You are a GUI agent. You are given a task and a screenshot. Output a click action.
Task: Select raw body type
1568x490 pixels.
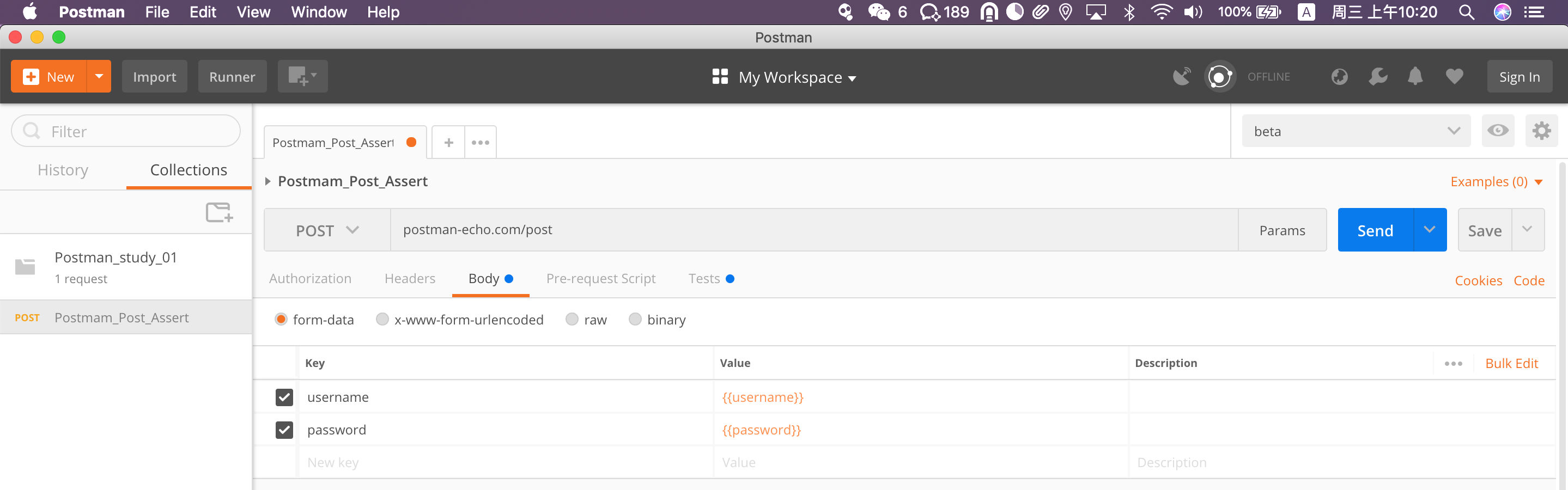pyautogui.click(x=572, y=319)
